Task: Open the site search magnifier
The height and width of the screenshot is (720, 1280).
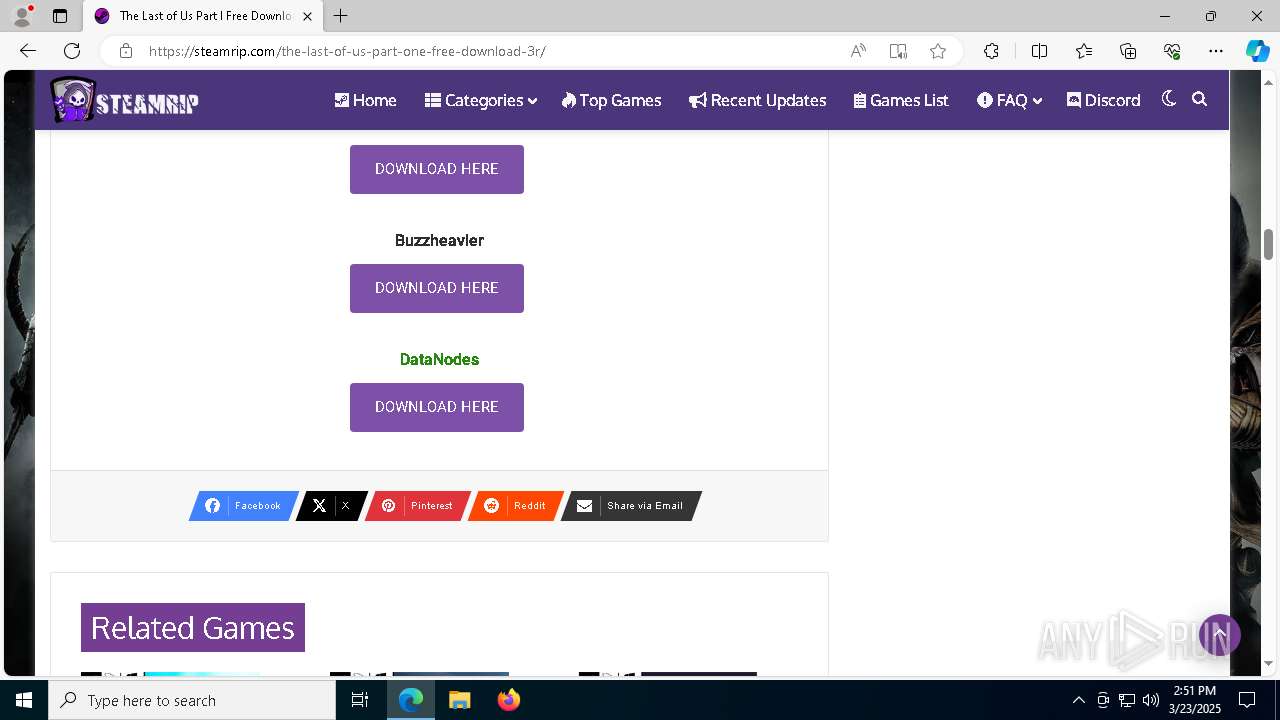Action: pyautogui.click(x=1200, y=99)
